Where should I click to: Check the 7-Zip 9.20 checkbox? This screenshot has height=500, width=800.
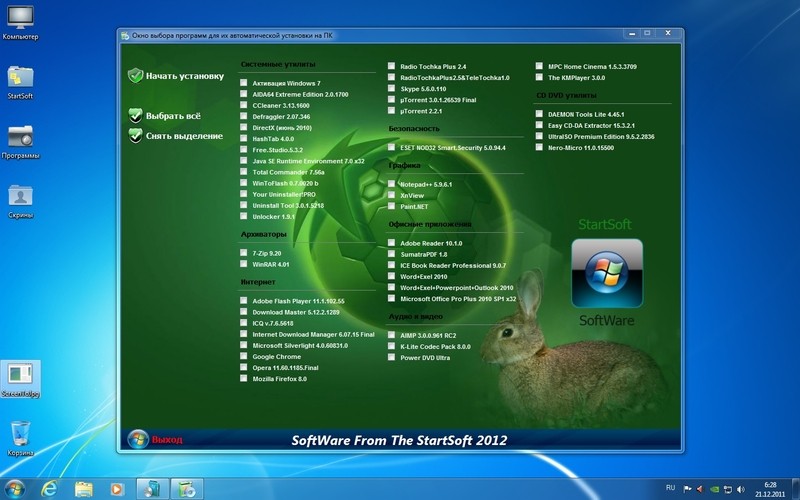tap(243, 253)
